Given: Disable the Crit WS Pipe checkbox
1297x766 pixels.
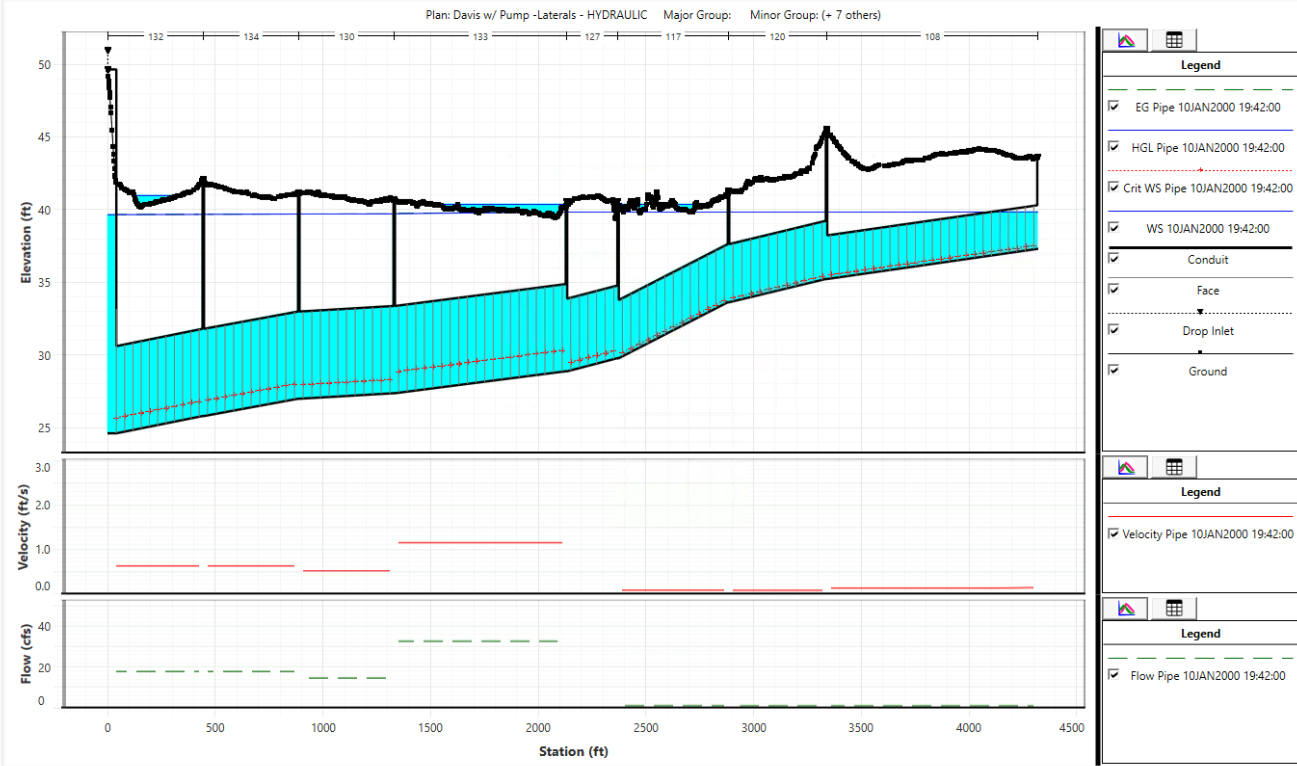Looking at the screenshot, I should [x=1114, y=187].
